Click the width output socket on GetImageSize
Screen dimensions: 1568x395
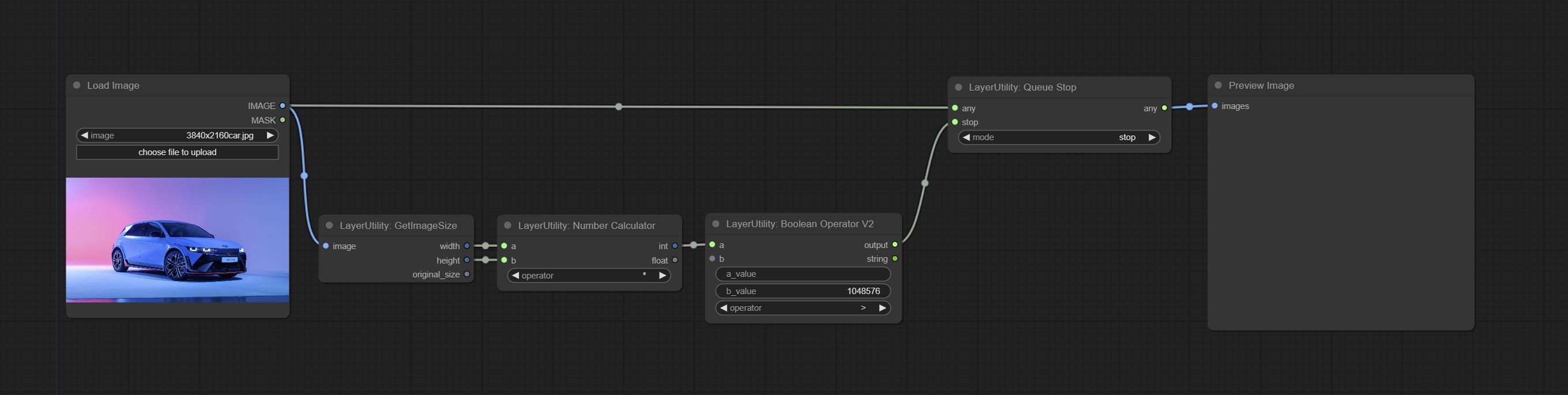467,246
